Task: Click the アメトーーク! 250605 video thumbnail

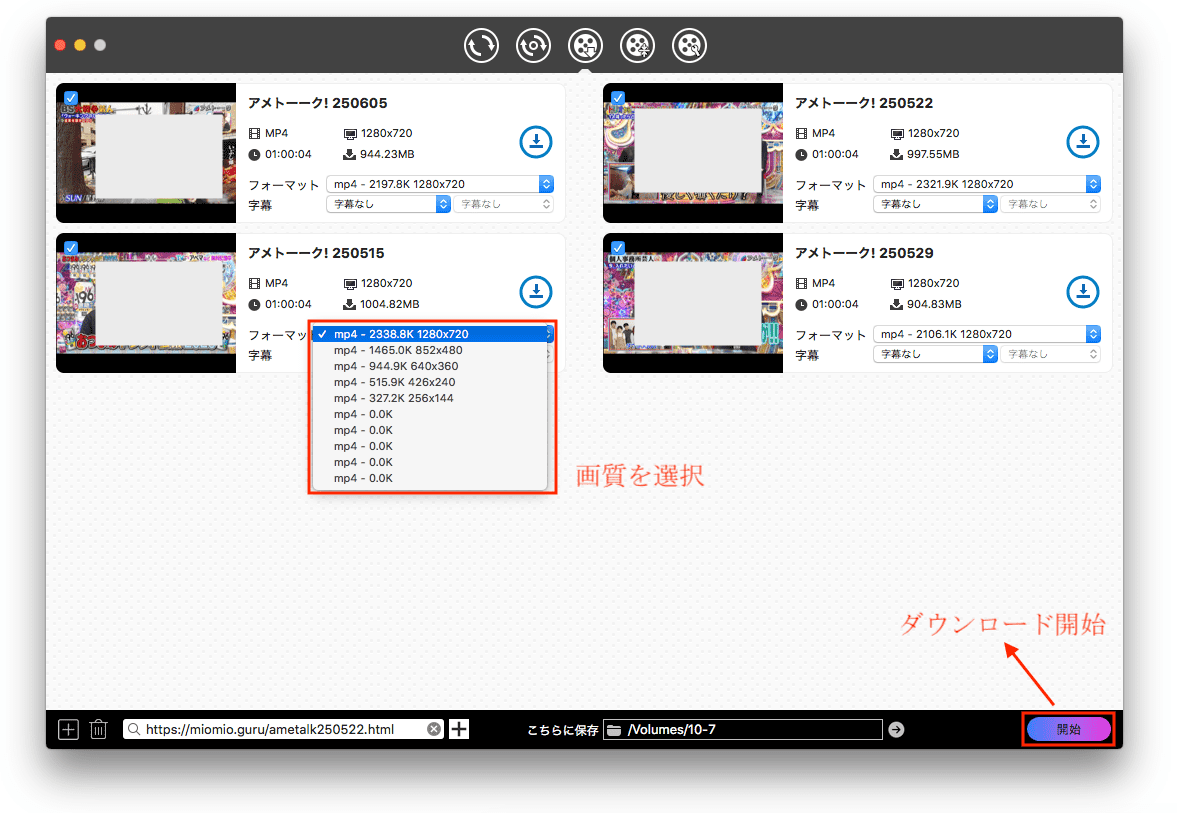Action: click(146, 153)
